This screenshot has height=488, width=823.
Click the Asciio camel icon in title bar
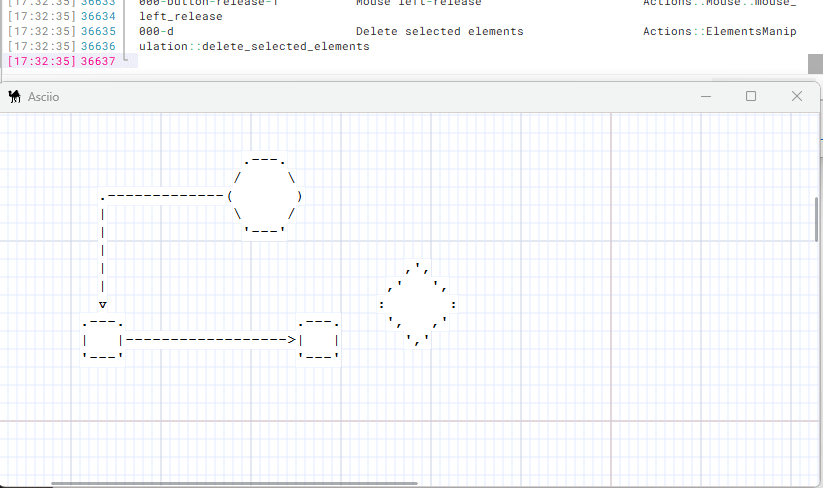pyautogui.click(x=15, y=96)
